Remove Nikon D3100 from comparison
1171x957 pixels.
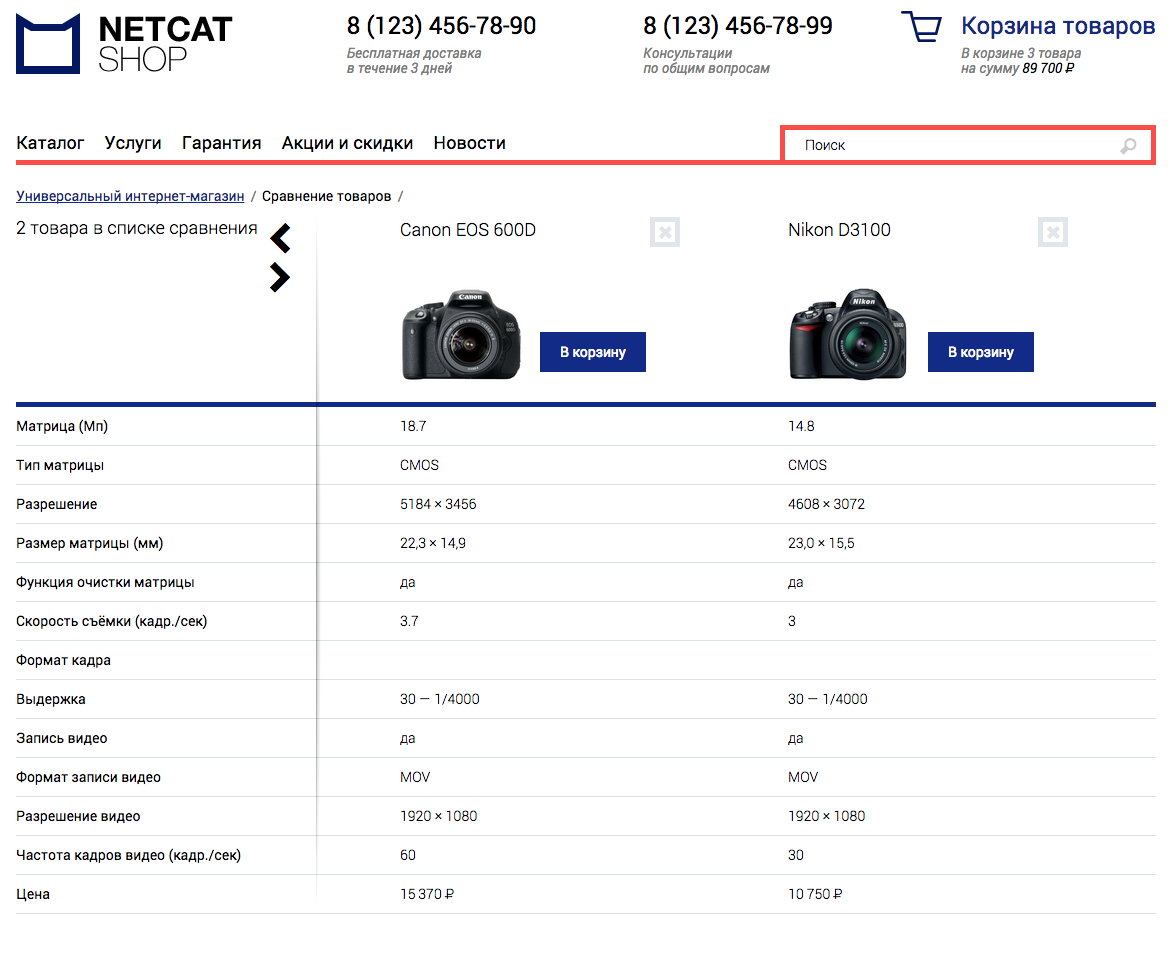pos(1053,232)
